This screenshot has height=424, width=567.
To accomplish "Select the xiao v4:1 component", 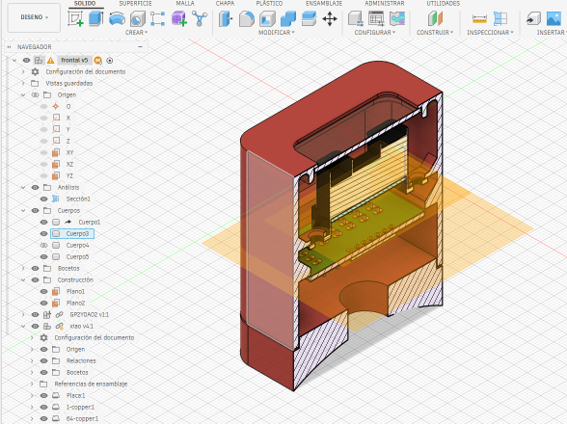I will tap(81, 326).
